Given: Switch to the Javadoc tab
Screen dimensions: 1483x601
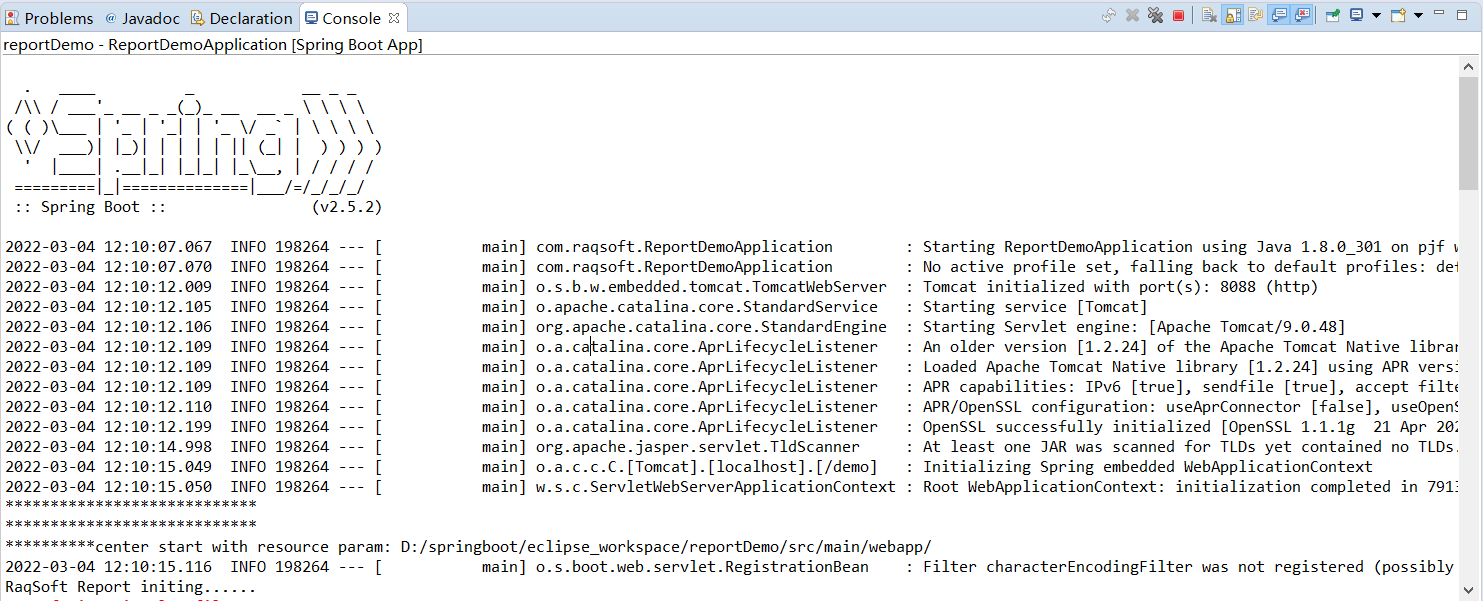Looking at the screenshot, I should (x=144, y=18).
